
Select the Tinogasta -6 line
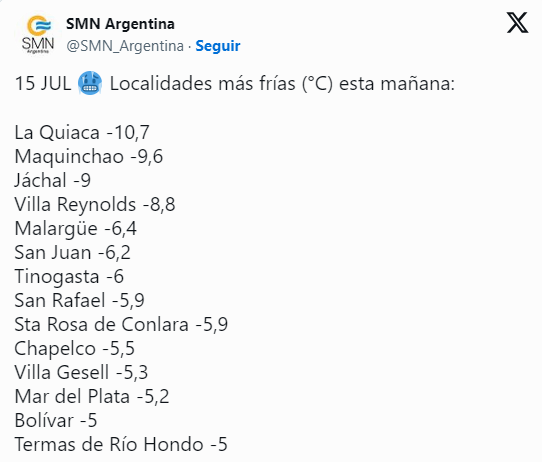69,276
